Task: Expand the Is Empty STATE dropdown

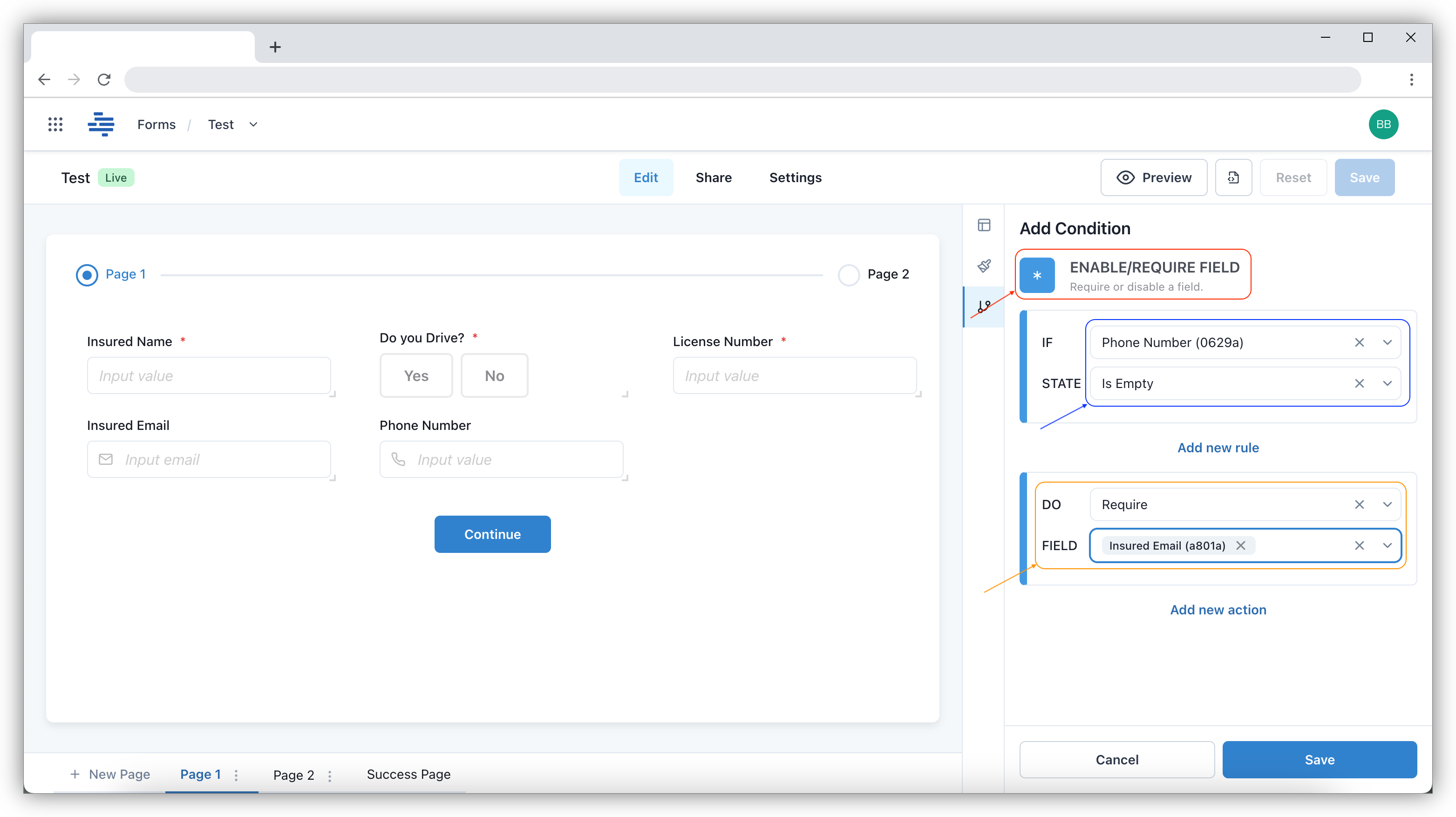Action: 1387,383
